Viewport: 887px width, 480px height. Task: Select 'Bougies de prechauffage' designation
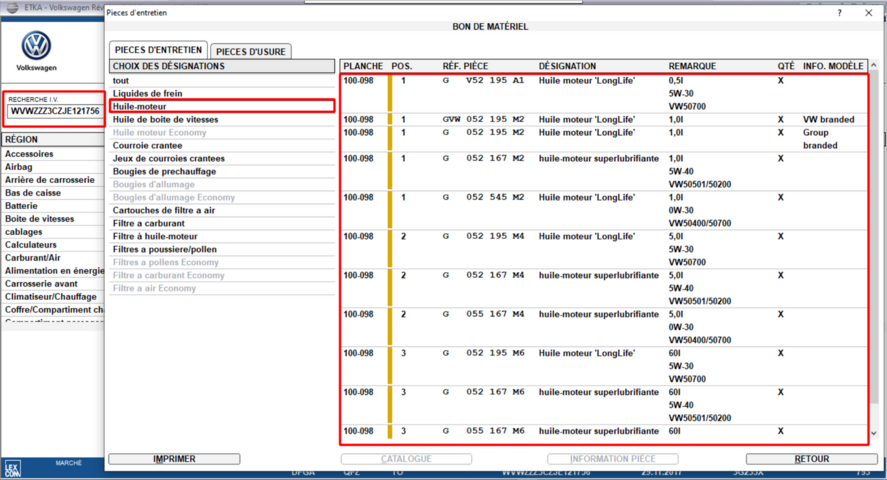(x=222, y=171)
